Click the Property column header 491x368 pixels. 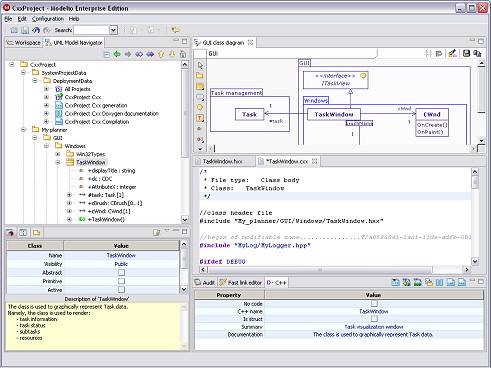click(229, 295)
